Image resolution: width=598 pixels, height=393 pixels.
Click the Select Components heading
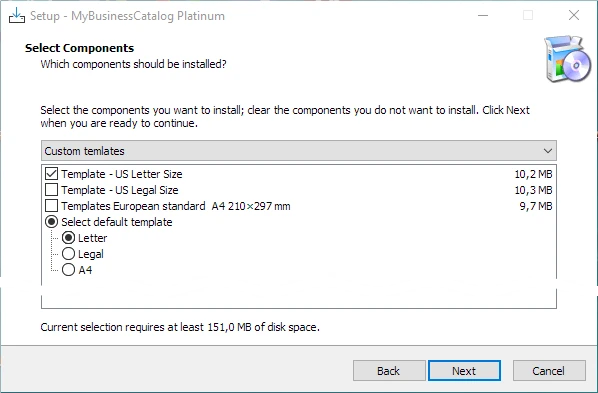(79, 48)
